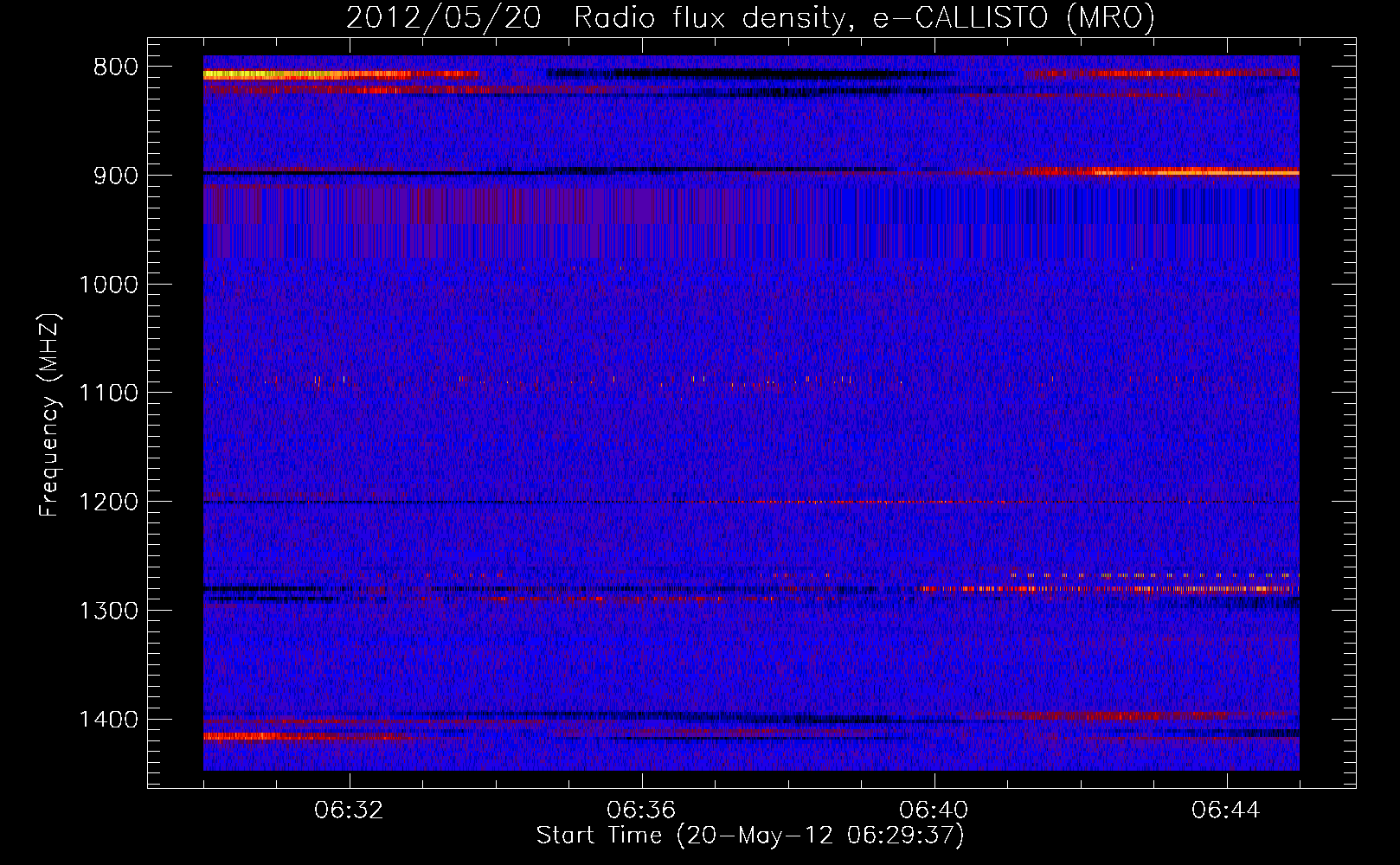Select the 1300 frequency tick label

point(108,611)
